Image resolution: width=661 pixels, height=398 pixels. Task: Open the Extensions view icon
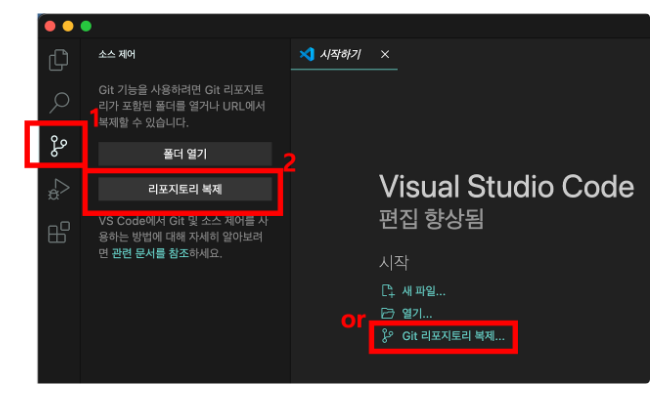tap(59, 232)
